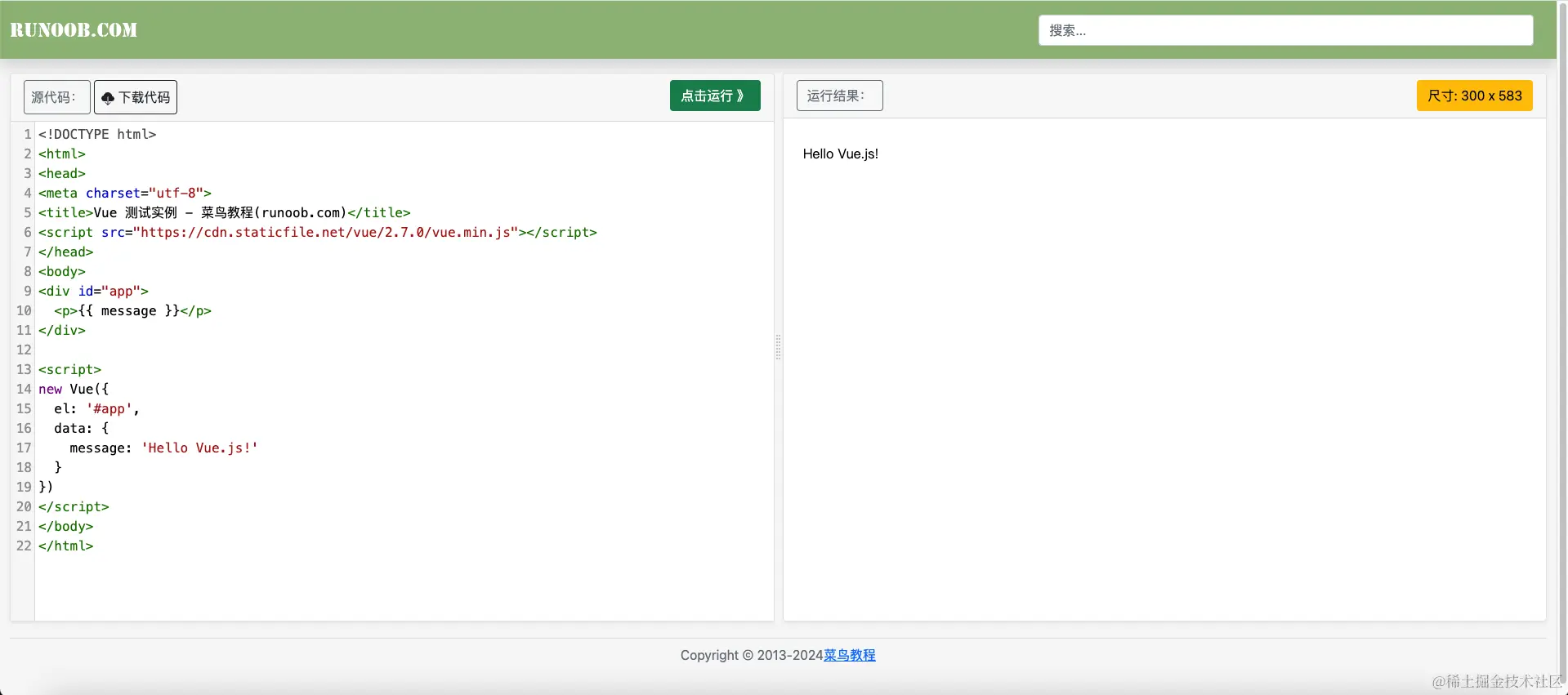Click the 运行结果 label button

[839, 96]
